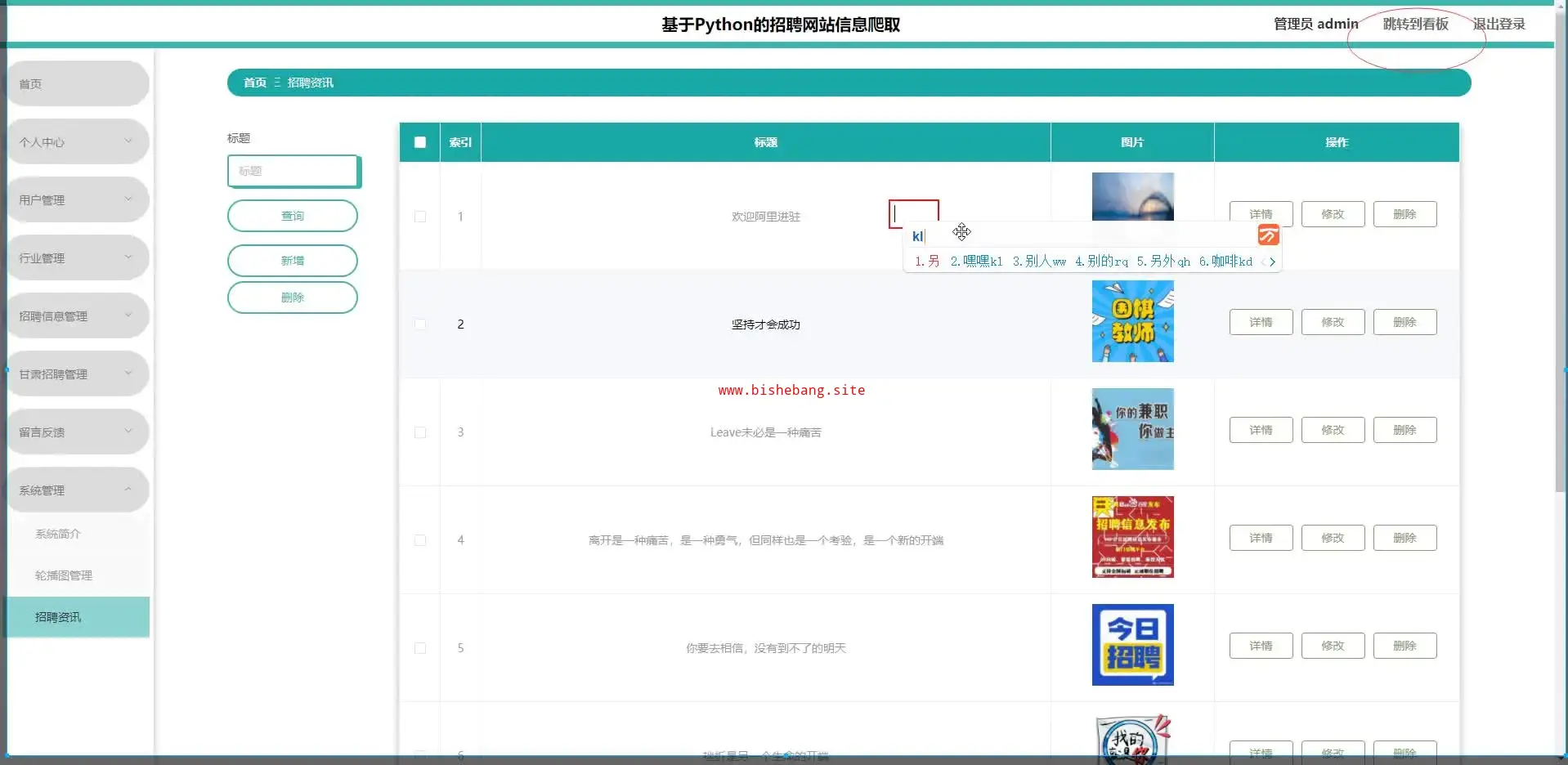Click 删除 for row index 4
Image resolution: width=1568 pixels, height=765 pixels.
coord(1405,538)
